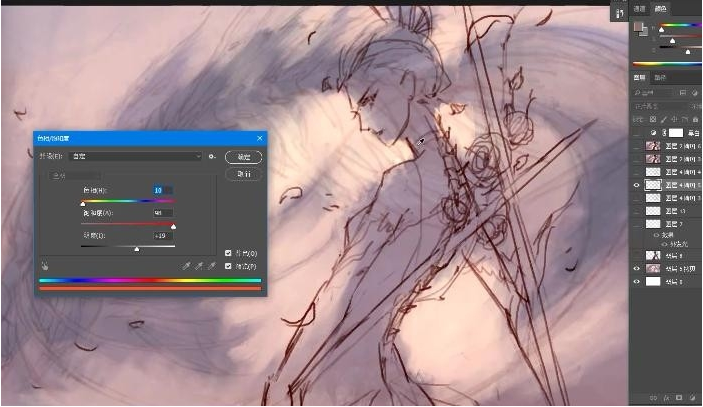703x407 pixels.
Task: Switch to the Layers panel tab
Action: click(641, 77)
